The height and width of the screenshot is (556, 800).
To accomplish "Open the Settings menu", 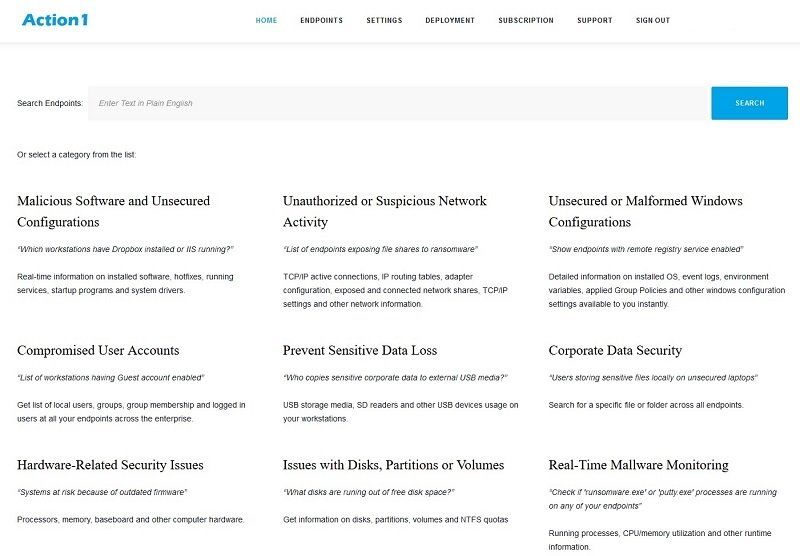I will (384, 20).
